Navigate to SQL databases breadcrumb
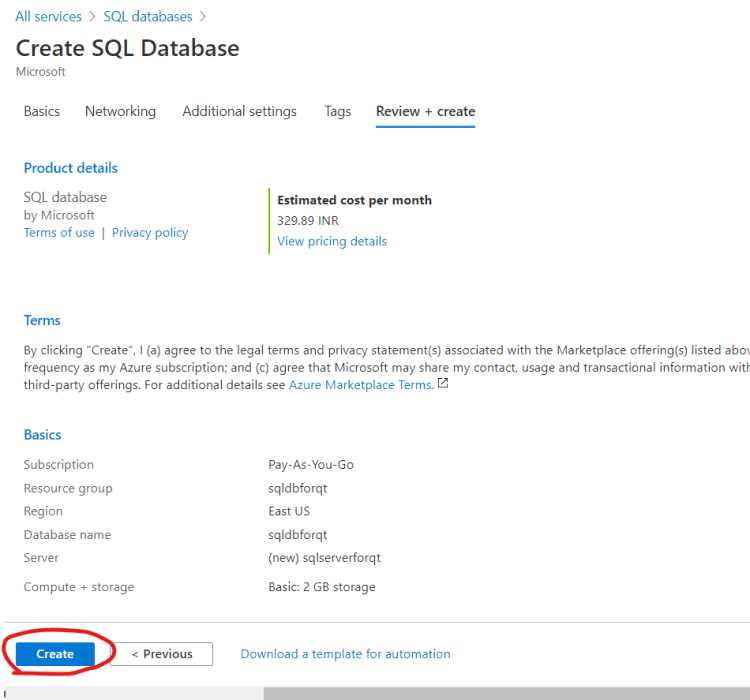 (148, 16)
